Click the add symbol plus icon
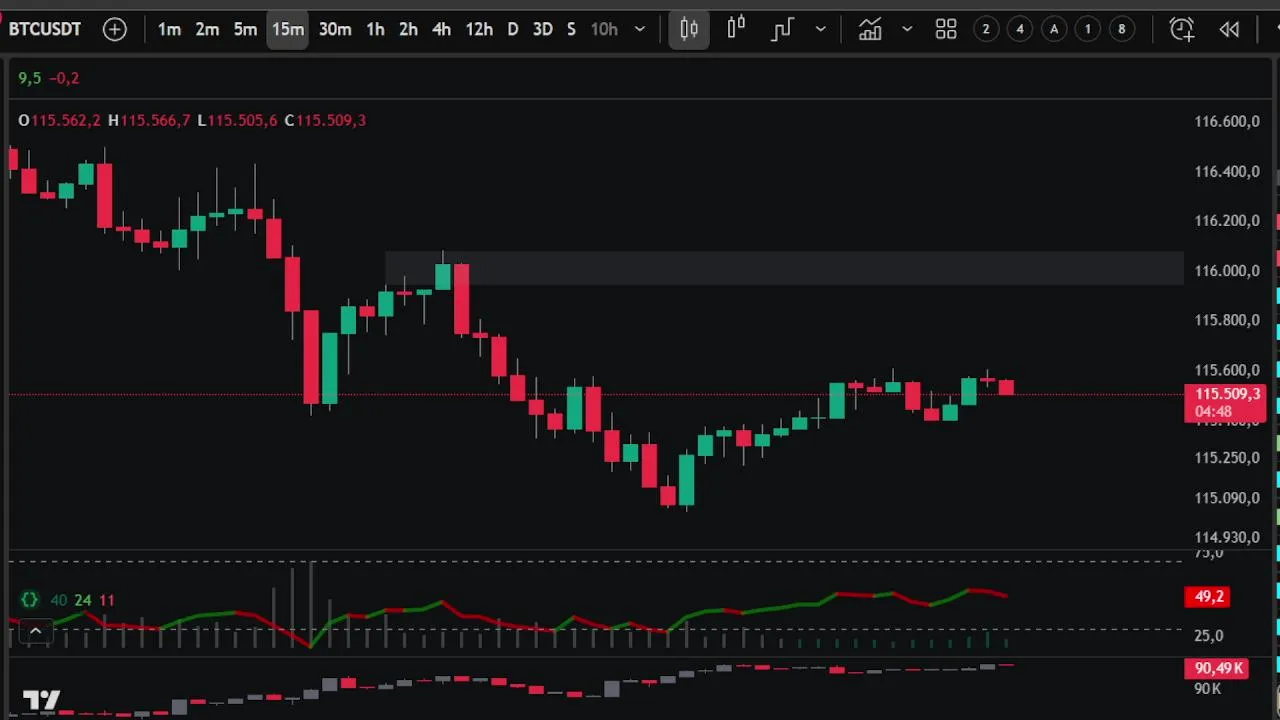 [x=115, y=29]
